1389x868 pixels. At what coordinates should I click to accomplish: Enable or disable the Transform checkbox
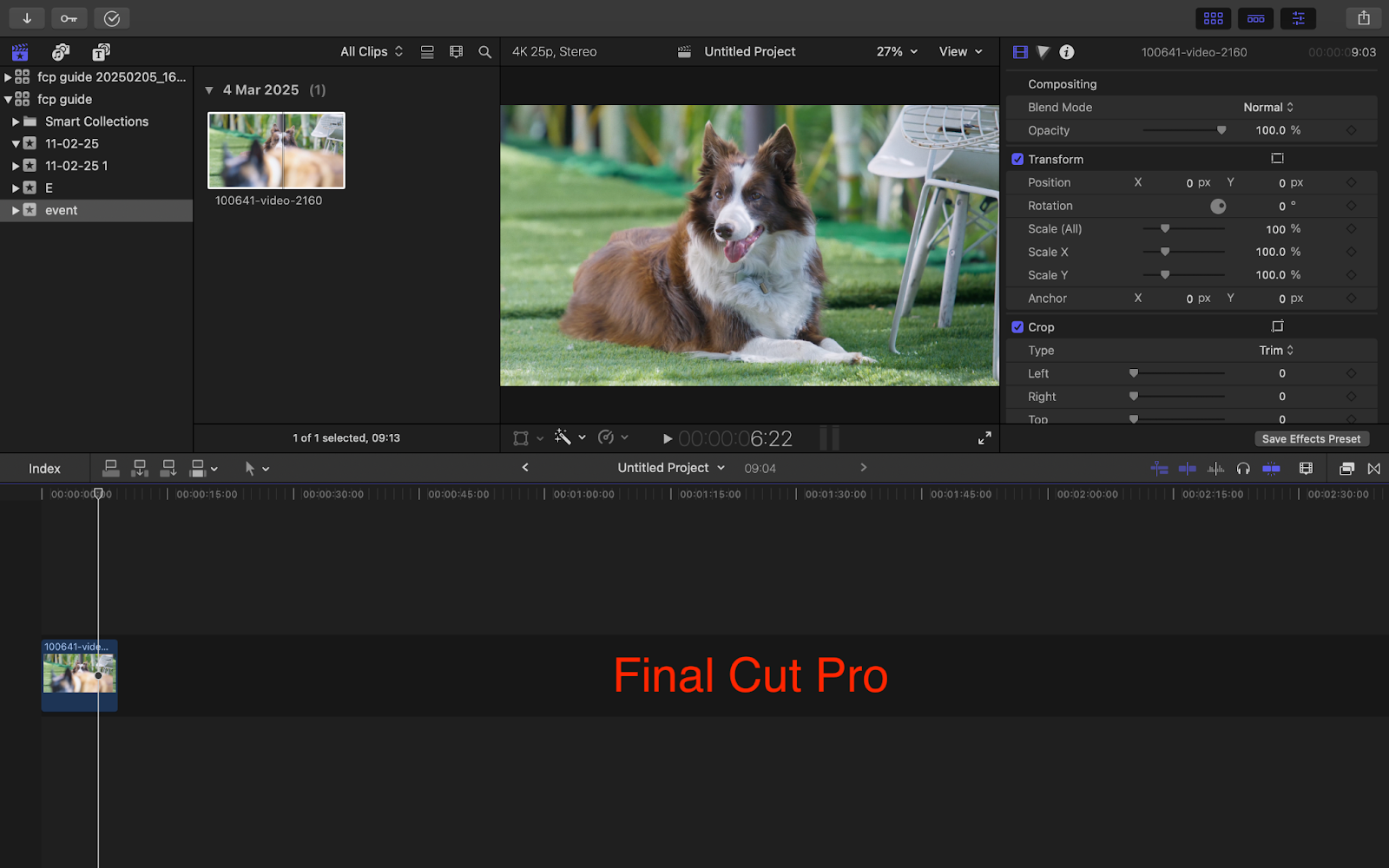click(1017, 160)
